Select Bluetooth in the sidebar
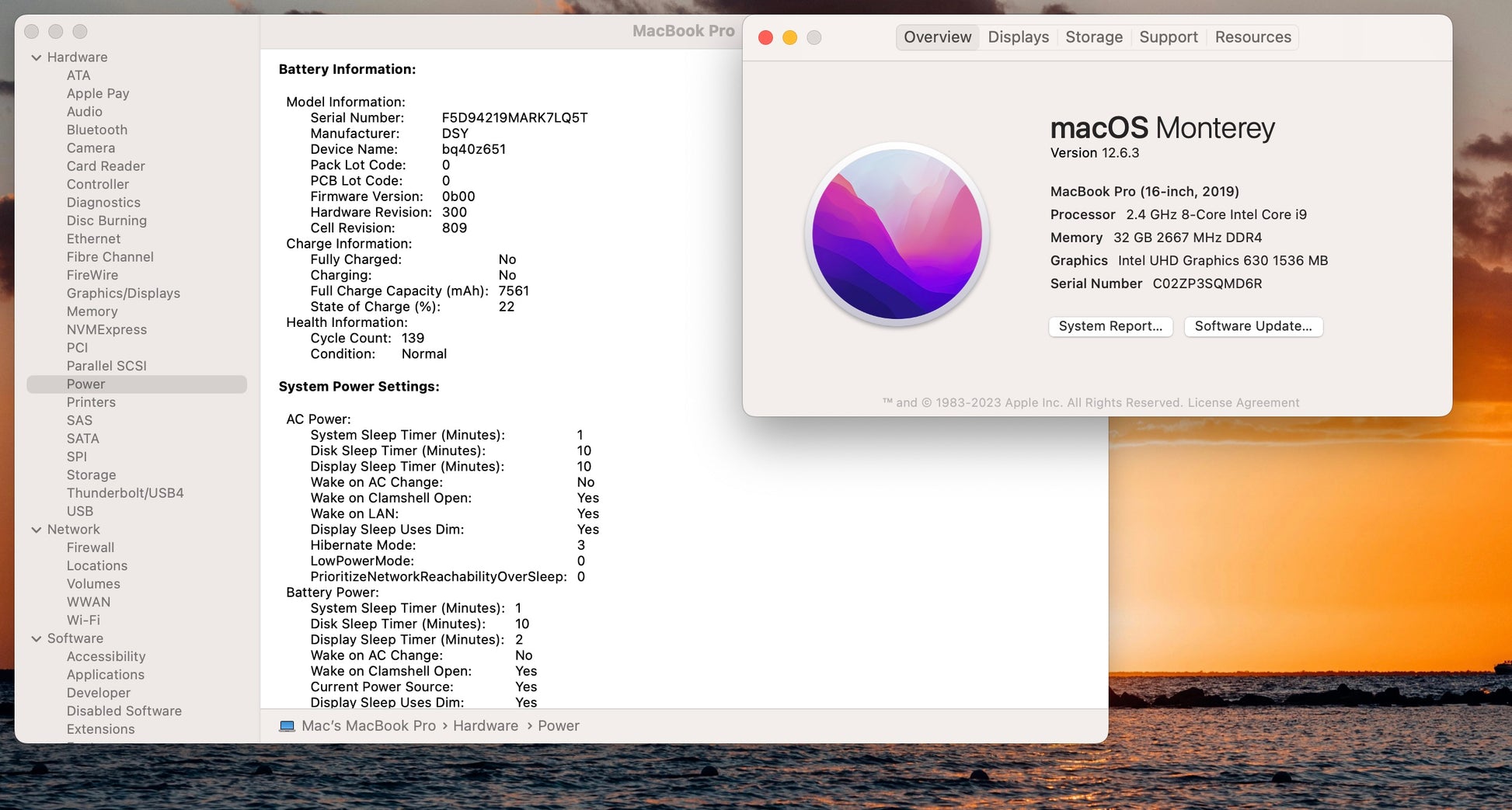Screen dimensions: 1512x810 (97, 130)
